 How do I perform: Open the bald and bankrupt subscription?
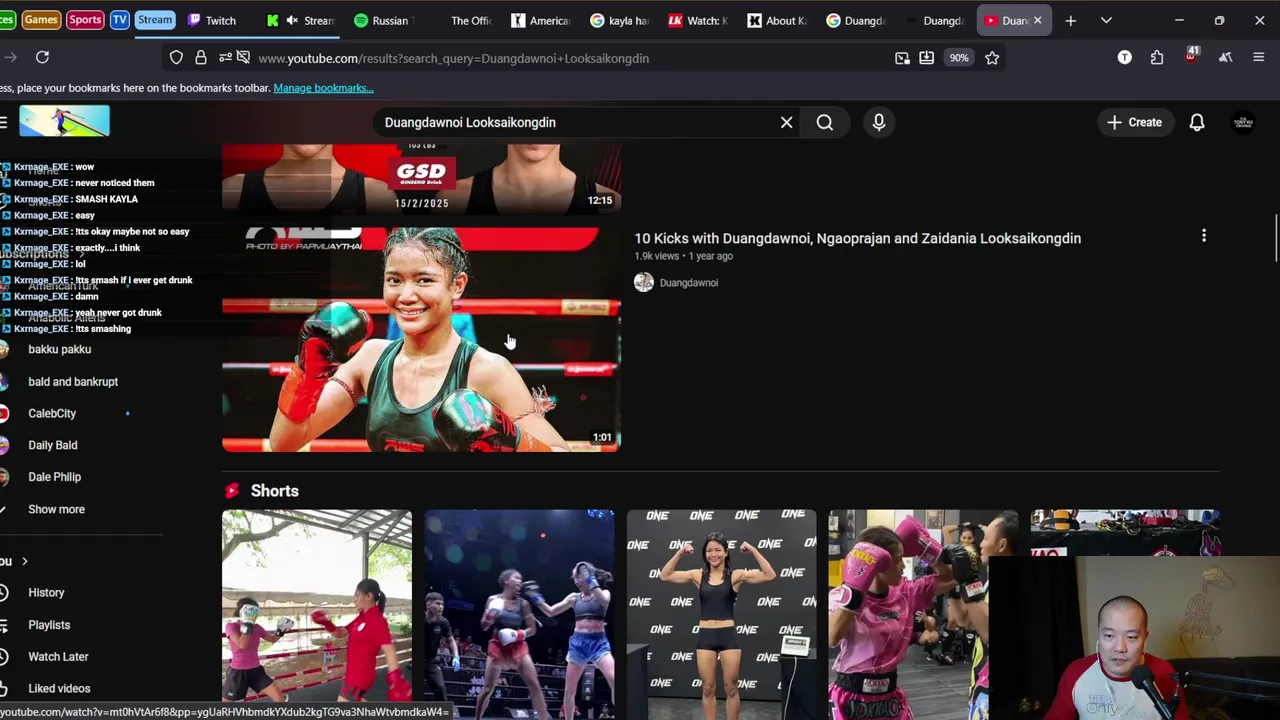(x=73, y=381)
